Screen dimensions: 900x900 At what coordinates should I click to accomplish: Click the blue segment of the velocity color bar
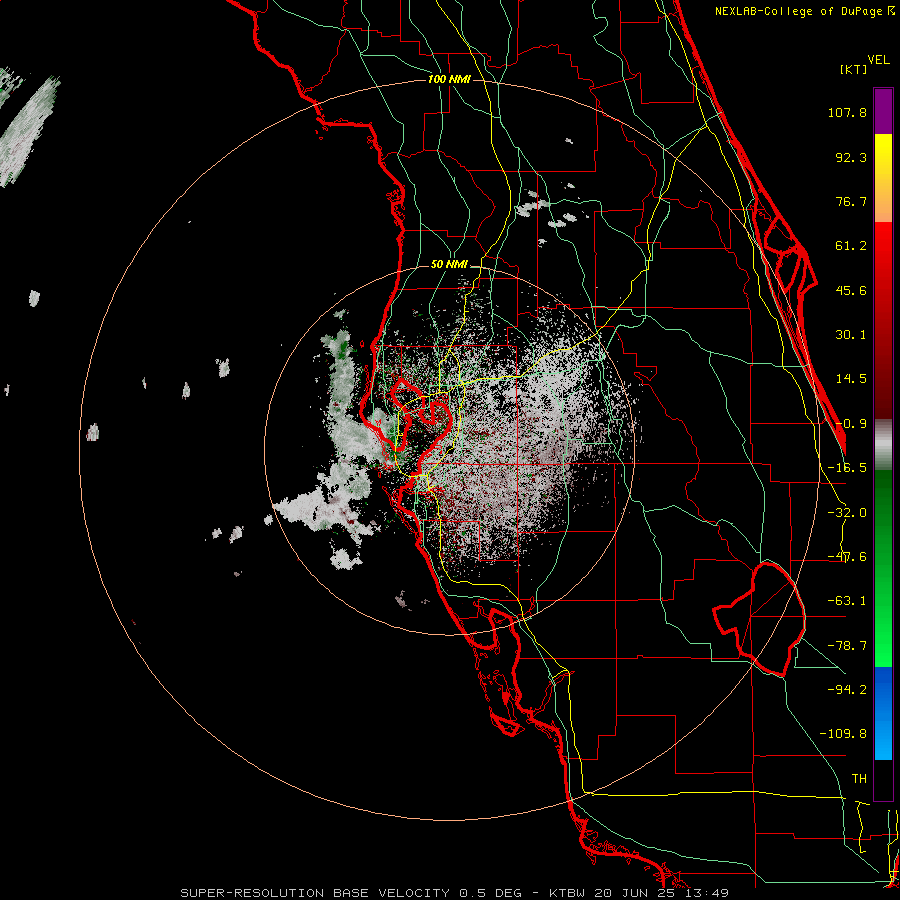click(883, 713)
